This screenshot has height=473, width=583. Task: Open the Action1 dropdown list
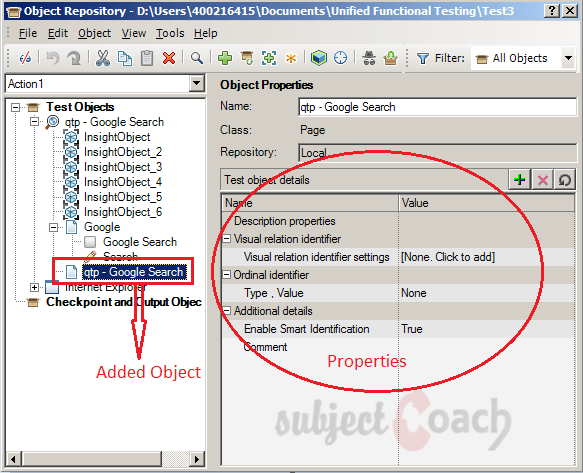coord(196,83)
